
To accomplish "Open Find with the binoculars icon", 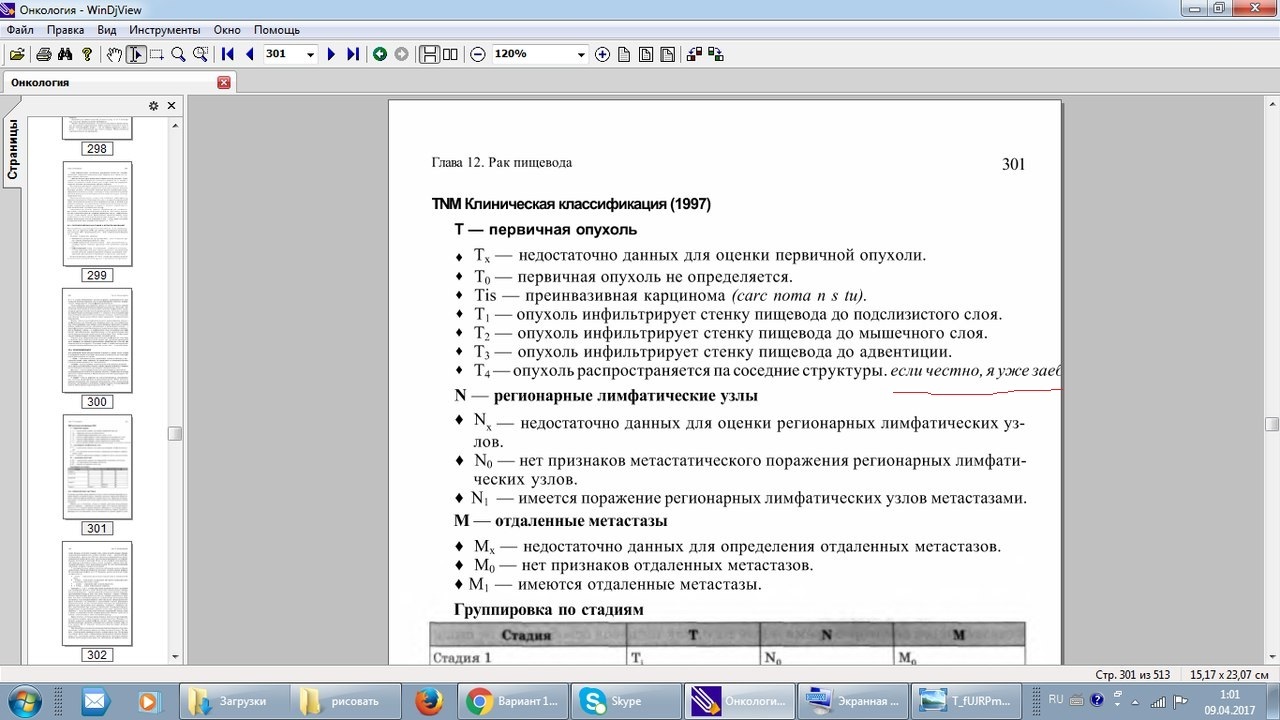I will pos(65,54).
